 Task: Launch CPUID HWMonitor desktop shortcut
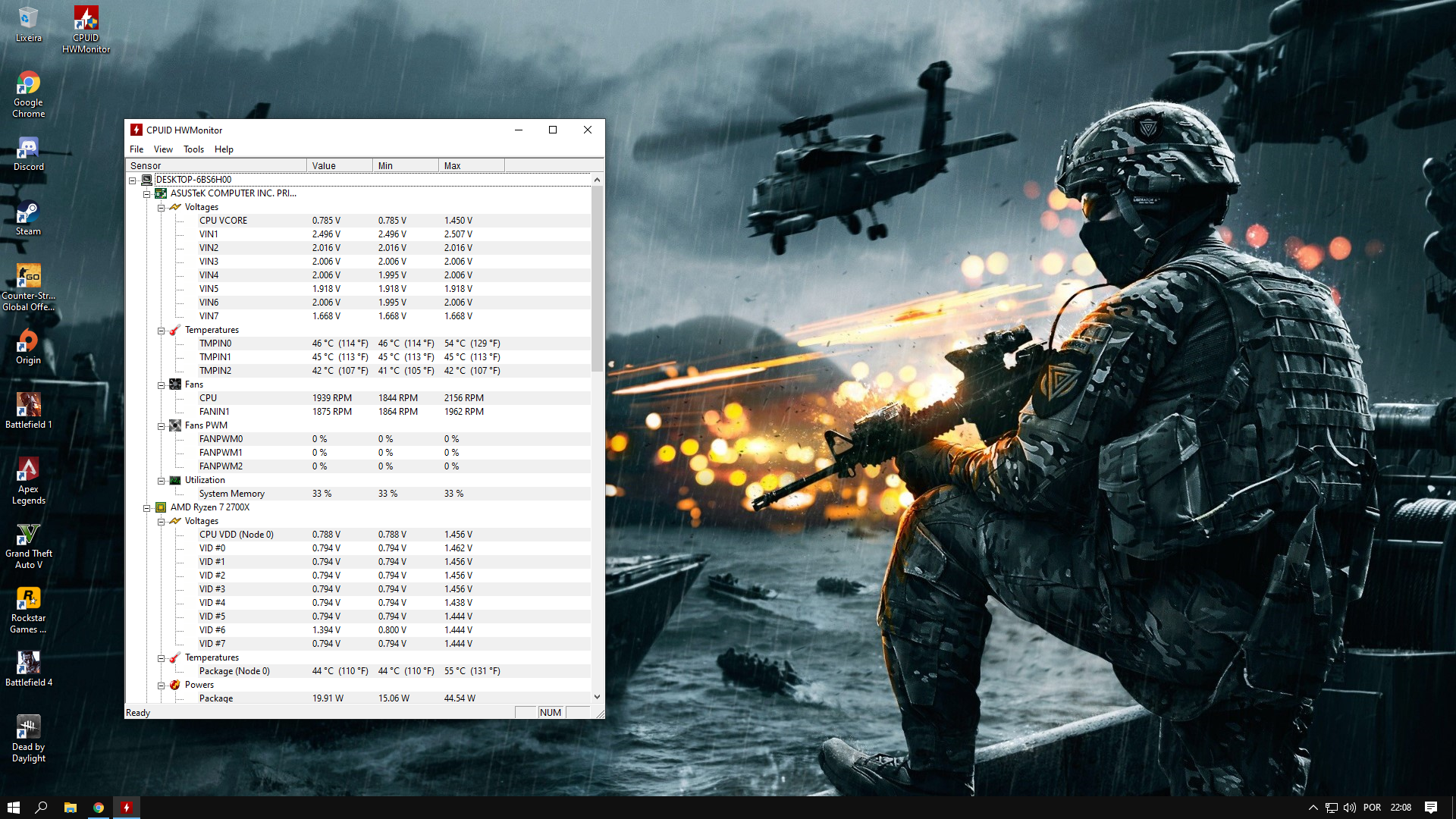tap(86, 30)
